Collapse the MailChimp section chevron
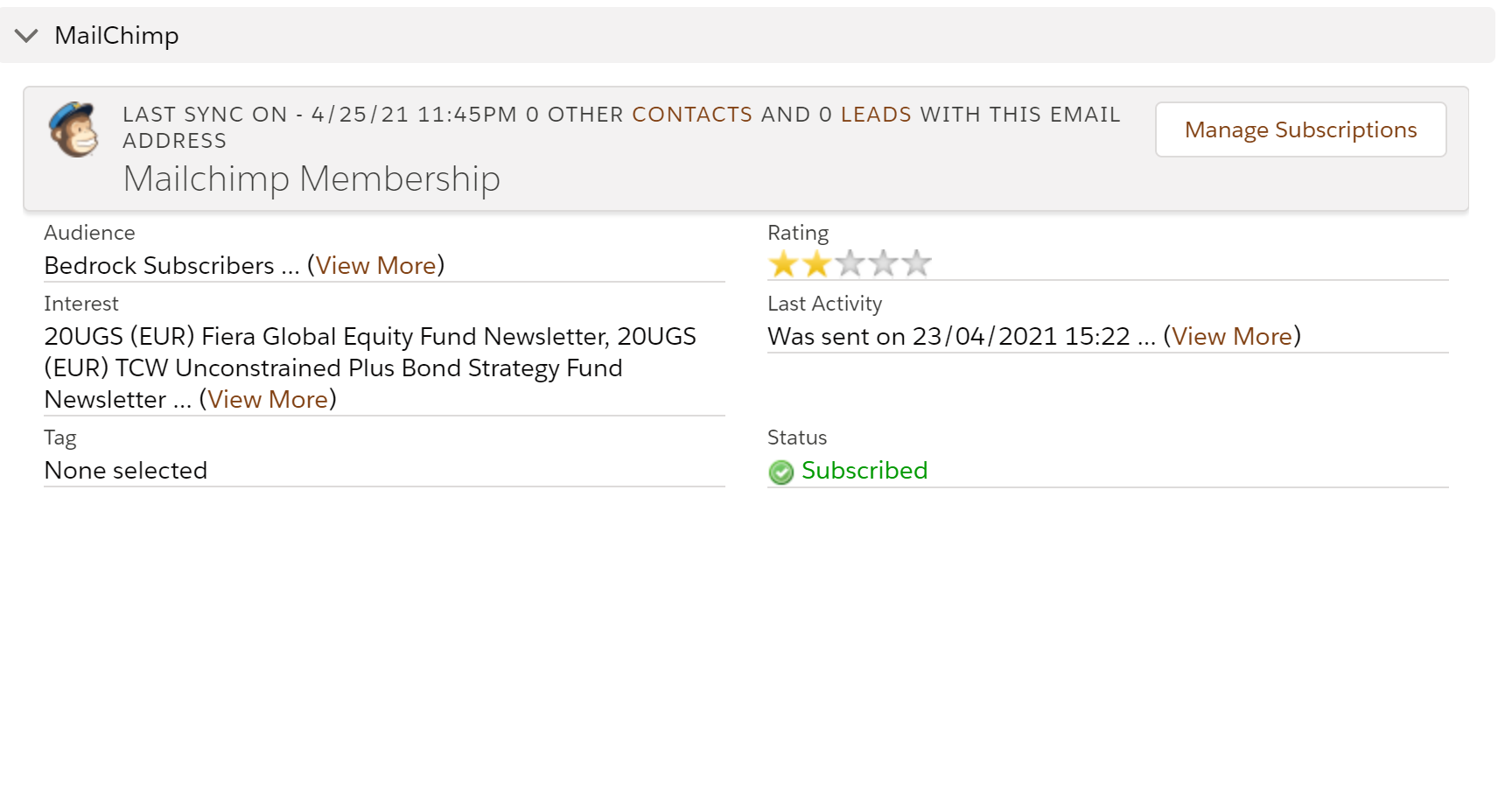The height and width of the screenshot is (798, 1512). point(26,36)
